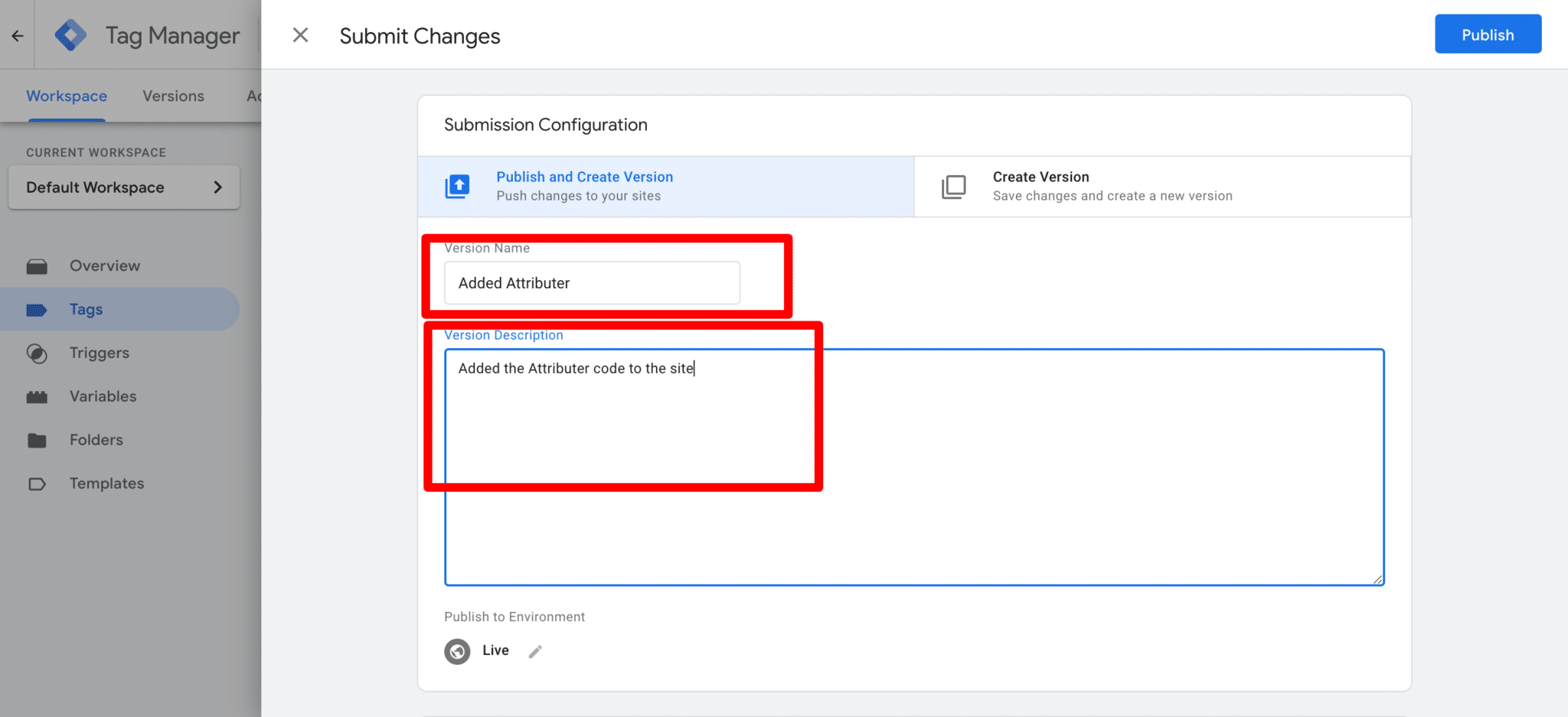
Task: Click the Live environment globe icon
Action: [457, 651]
